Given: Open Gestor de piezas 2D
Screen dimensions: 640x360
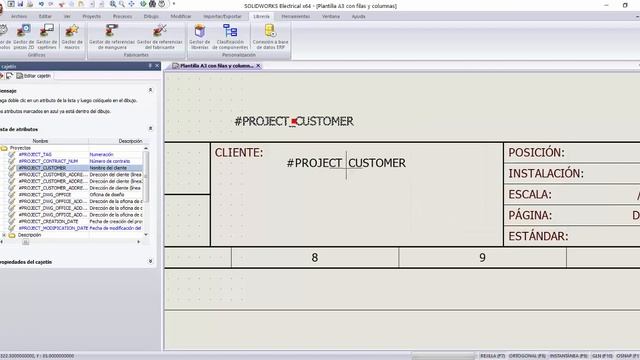Looking at the screenshot, I should click(x=24, y=37).
